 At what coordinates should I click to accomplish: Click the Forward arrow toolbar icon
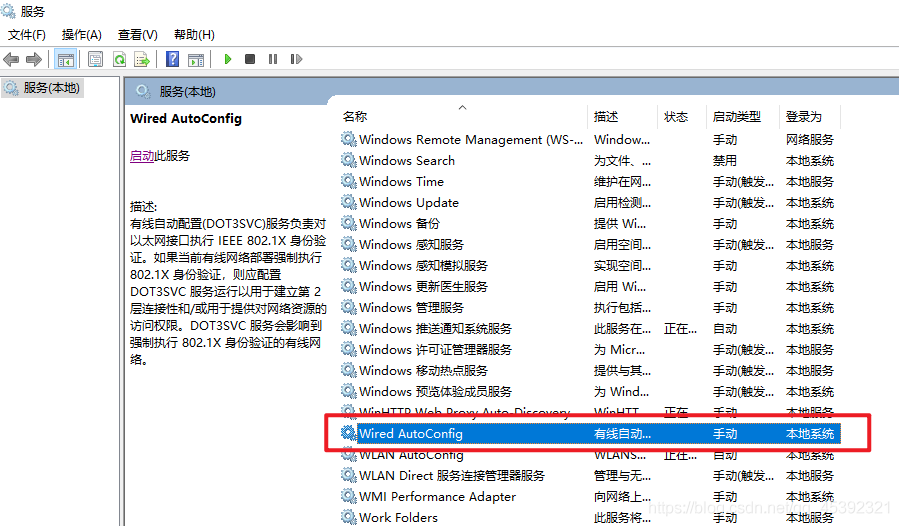coord(34,59)
